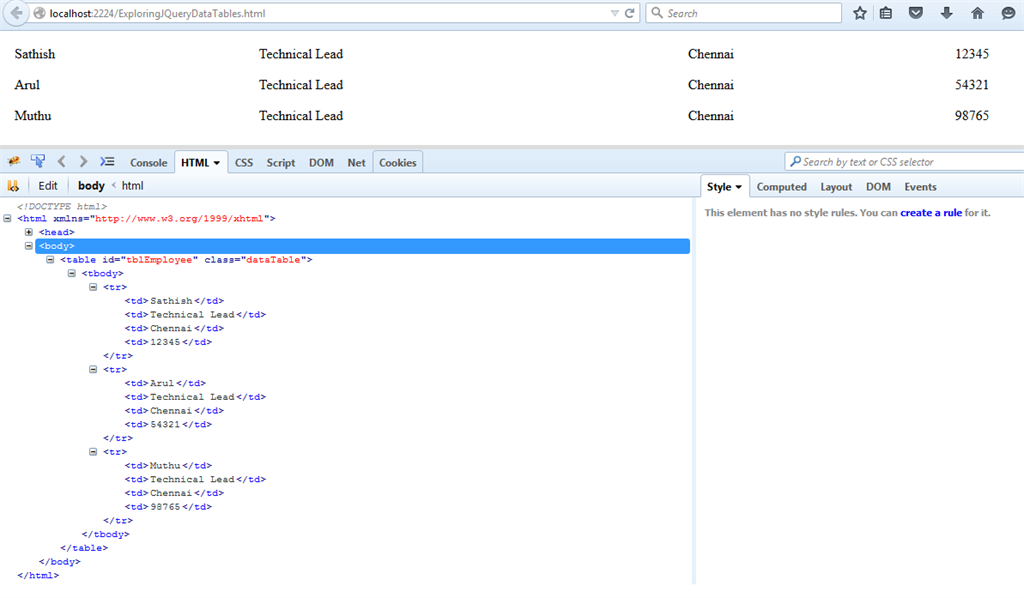Select body in the breadcrumb path

point(91,186)
